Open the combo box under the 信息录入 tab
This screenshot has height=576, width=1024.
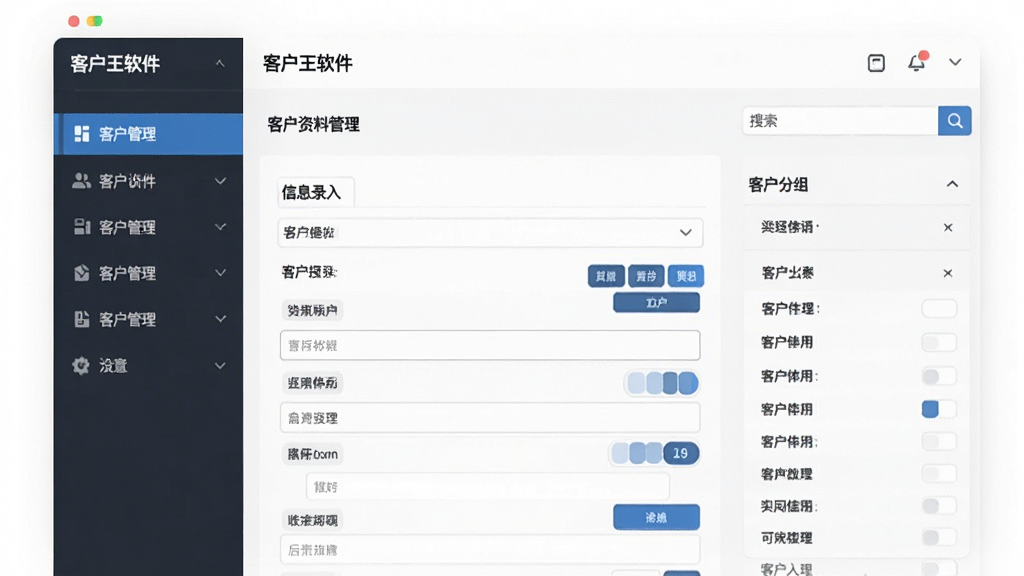pyautogui.click(x=490, y=232)
